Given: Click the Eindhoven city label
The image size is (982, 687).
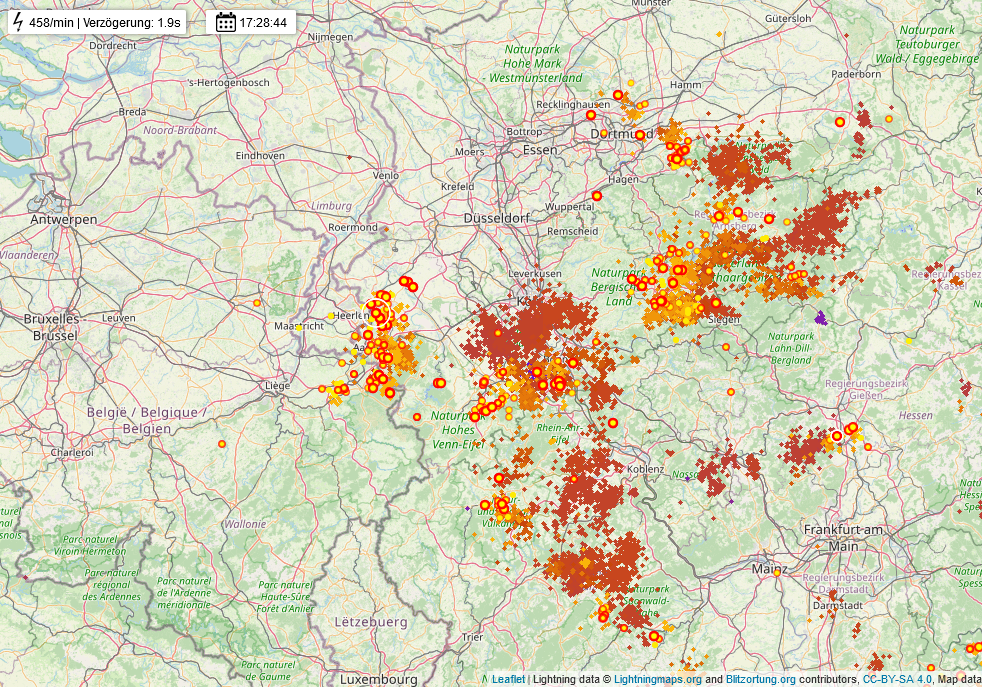Looking at the screenshot, I should pos(260,156).
